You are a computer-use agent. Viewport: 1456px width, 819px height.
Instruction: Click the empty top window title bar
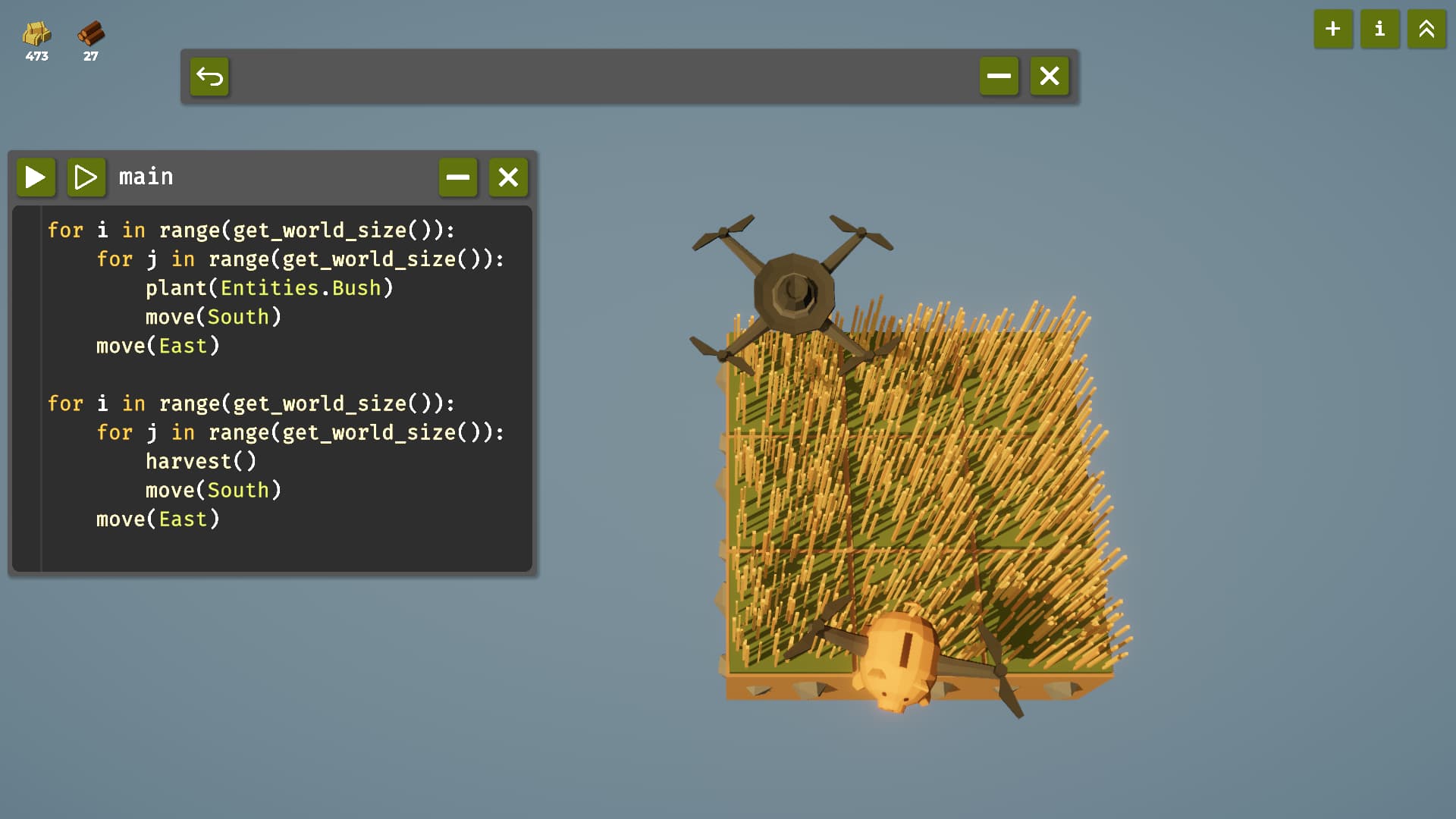click(x=599, y=76)
